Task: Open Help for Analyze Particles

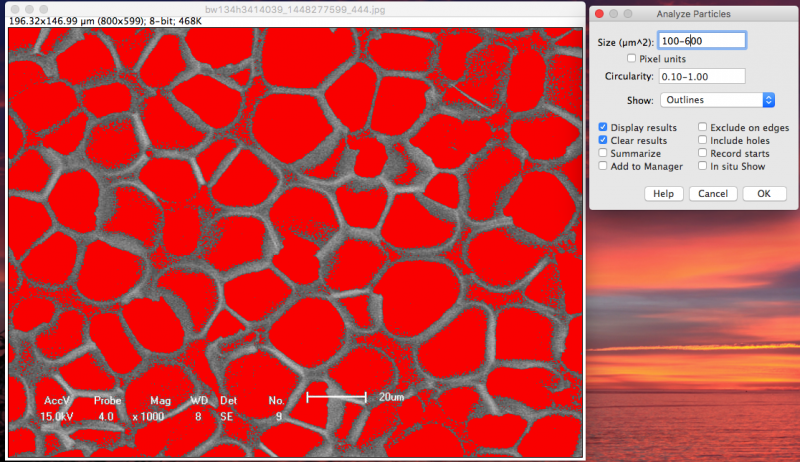Action: (x=663, y=194)
